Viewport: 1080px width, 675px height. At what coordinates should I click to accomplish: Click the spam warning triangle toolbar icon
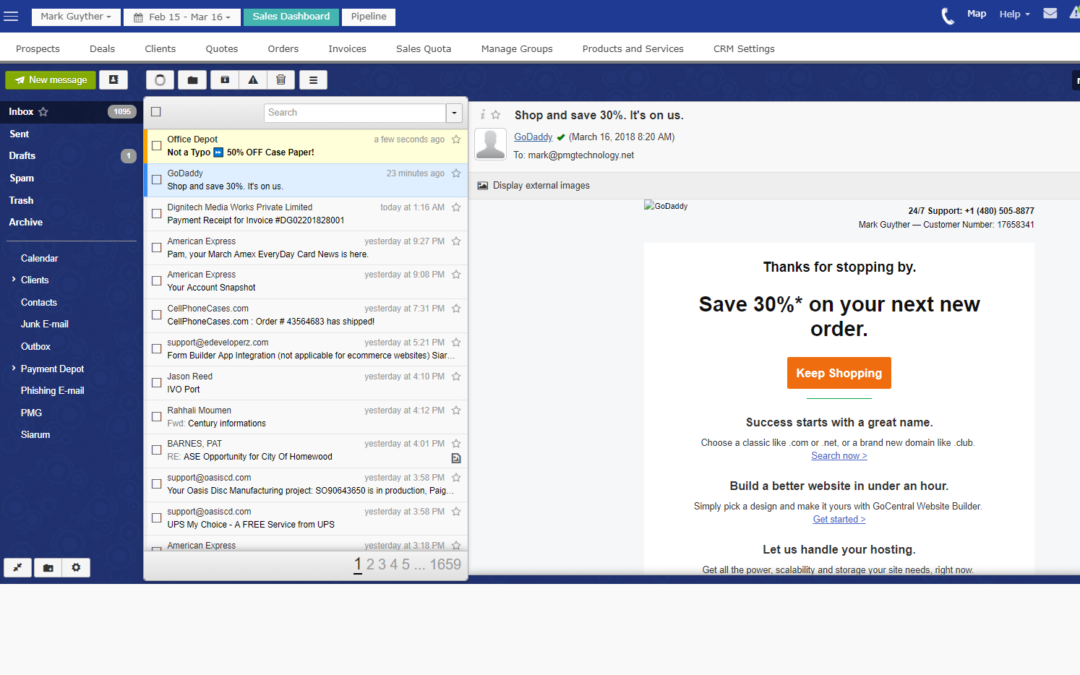252,80
